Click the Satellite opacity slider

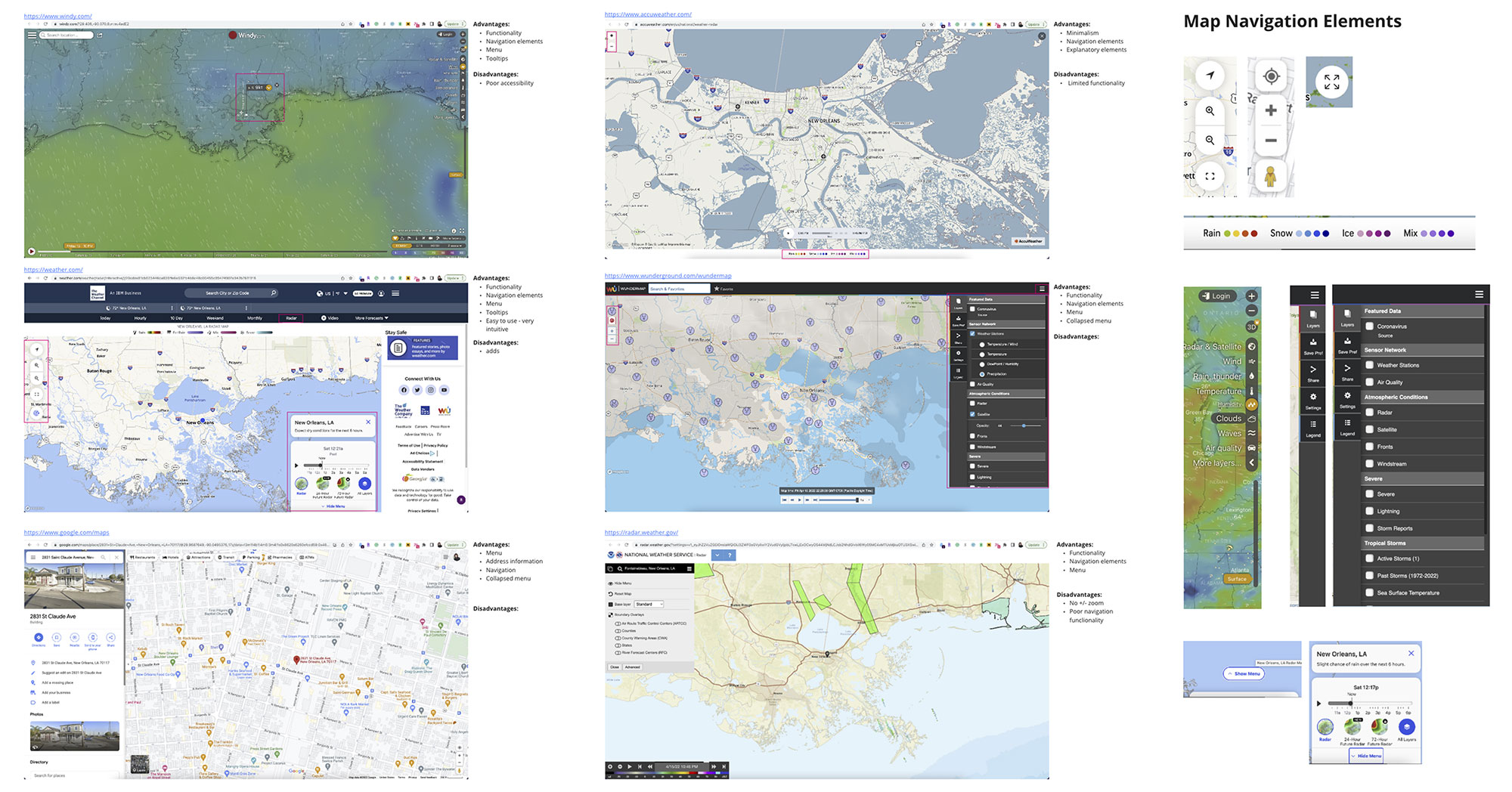tap(1024, 425)
